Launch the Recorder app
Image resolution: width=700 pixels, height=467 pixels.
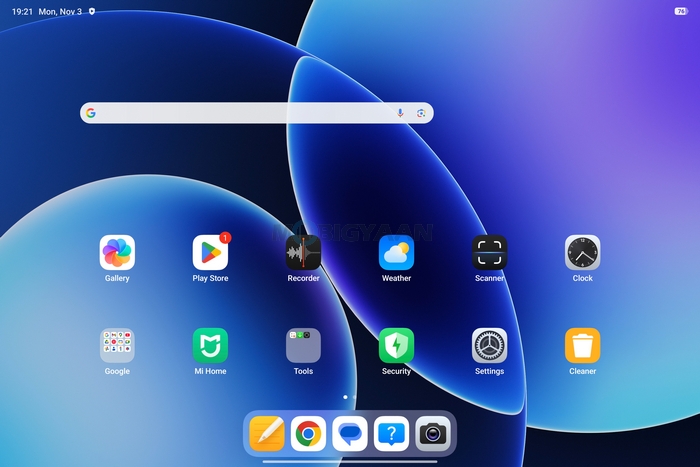303,253
